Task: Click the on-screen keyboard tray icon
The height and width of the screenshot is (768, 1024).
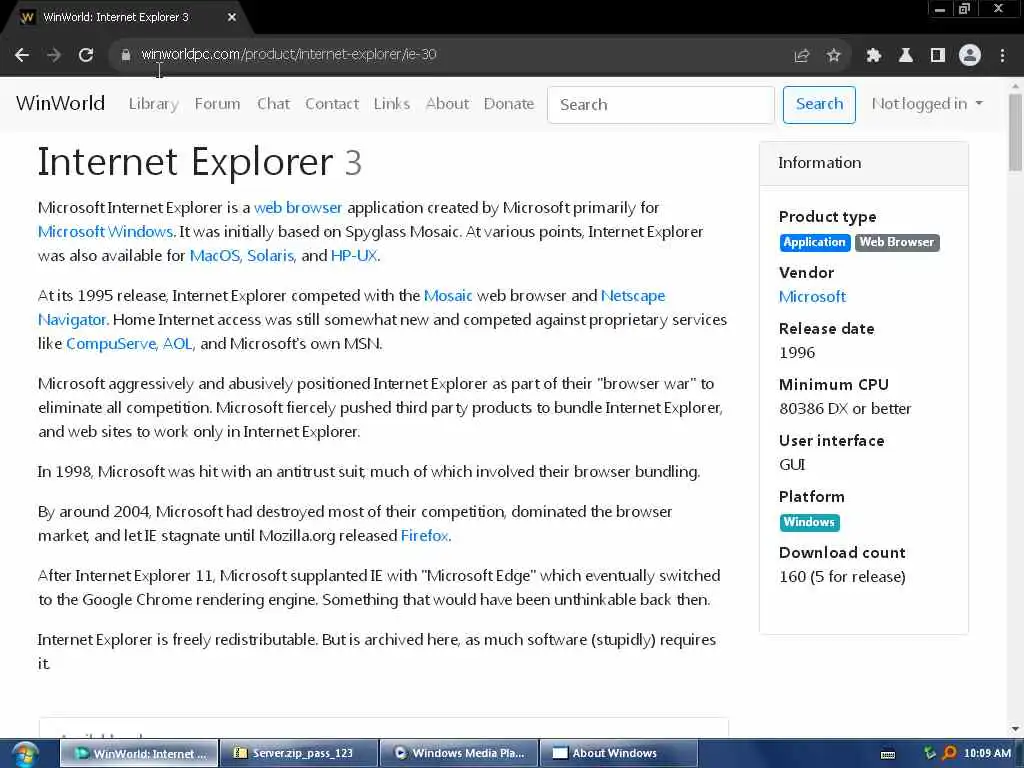Action: (888, 754)
